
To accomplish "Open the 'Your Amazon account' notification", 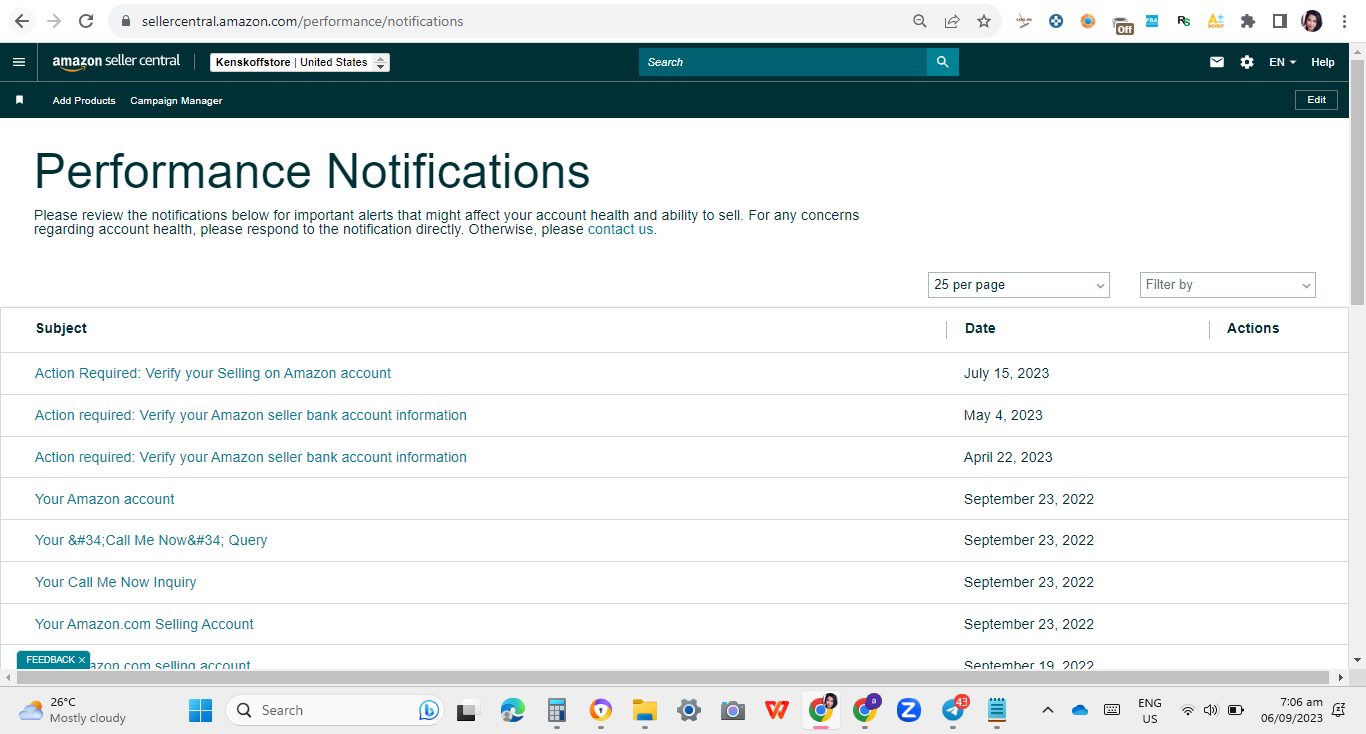I will 105,499.
